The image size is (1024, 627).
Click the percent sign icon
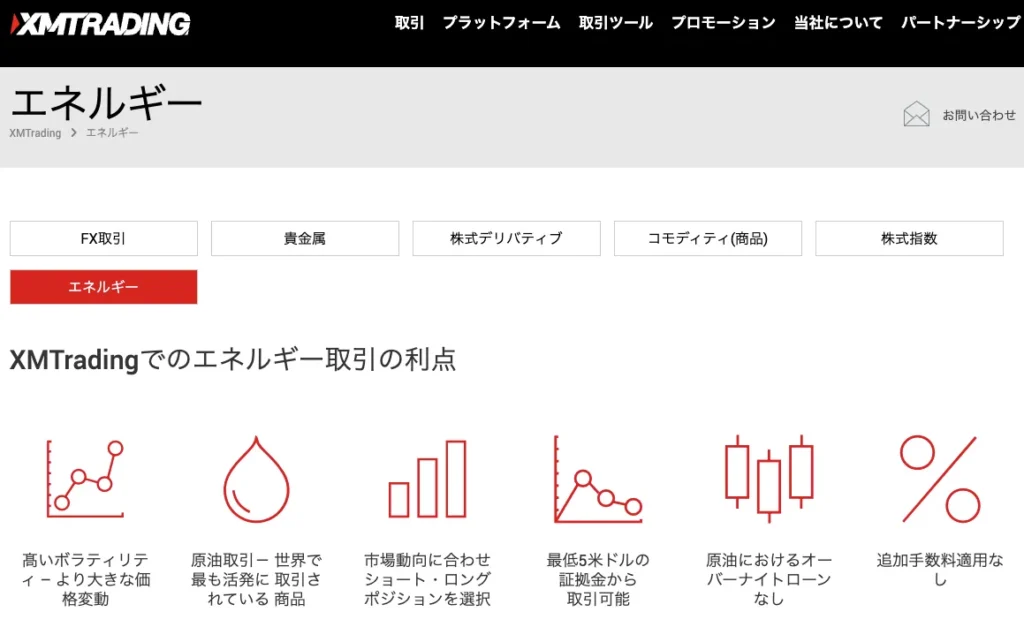(x=940, y=479)
